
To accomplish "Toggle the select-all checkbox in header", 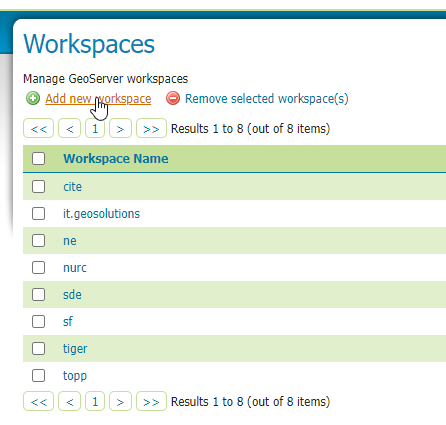I will click(38, 159).
